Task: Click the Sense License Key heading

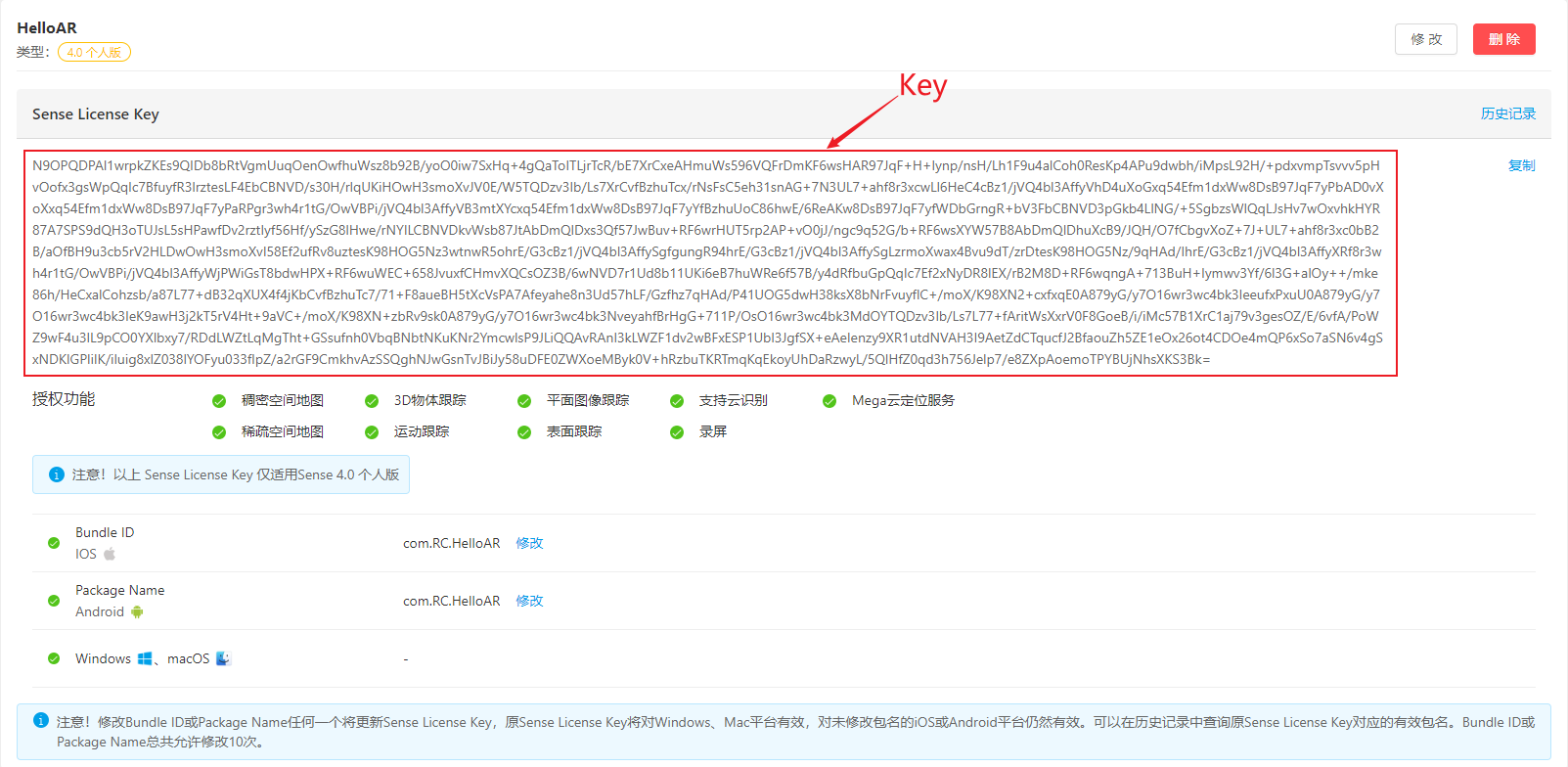Action: point(96,113)
